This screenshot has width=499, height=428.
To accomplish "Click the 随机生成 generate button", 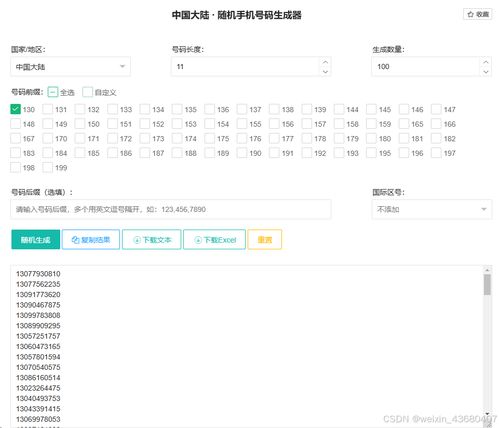I will point(36,240).
